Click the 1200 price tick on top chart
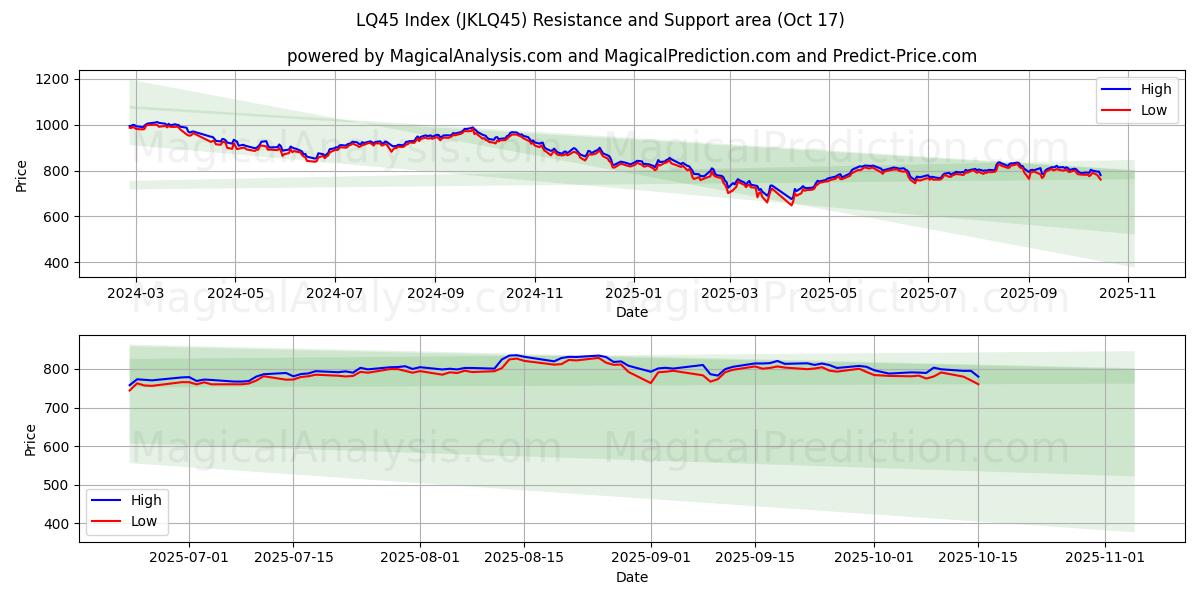 coord(50,79)
